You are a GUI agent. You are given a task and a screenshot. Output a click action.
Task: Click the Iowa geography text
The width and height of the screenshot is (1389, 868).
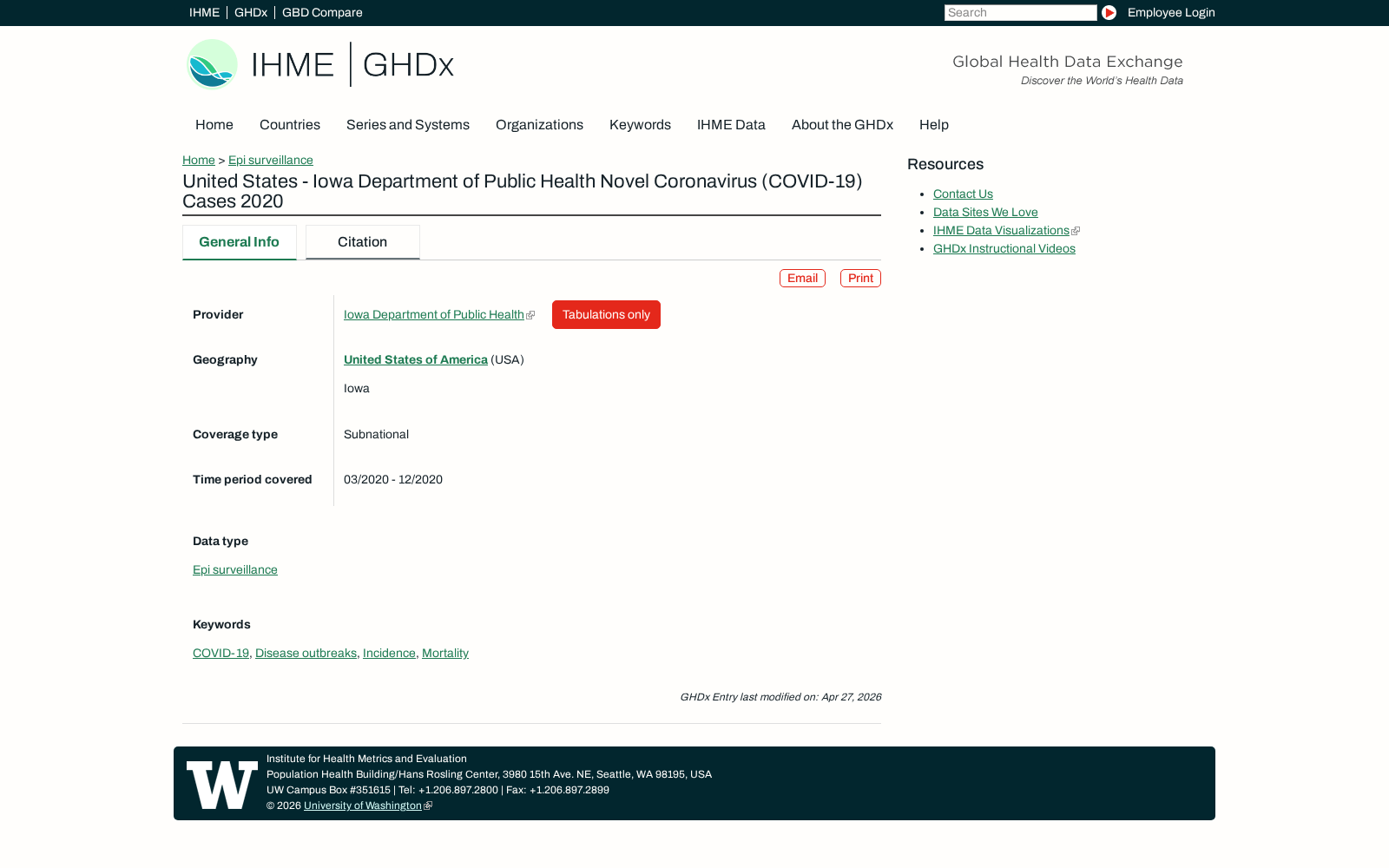[357, 389]
